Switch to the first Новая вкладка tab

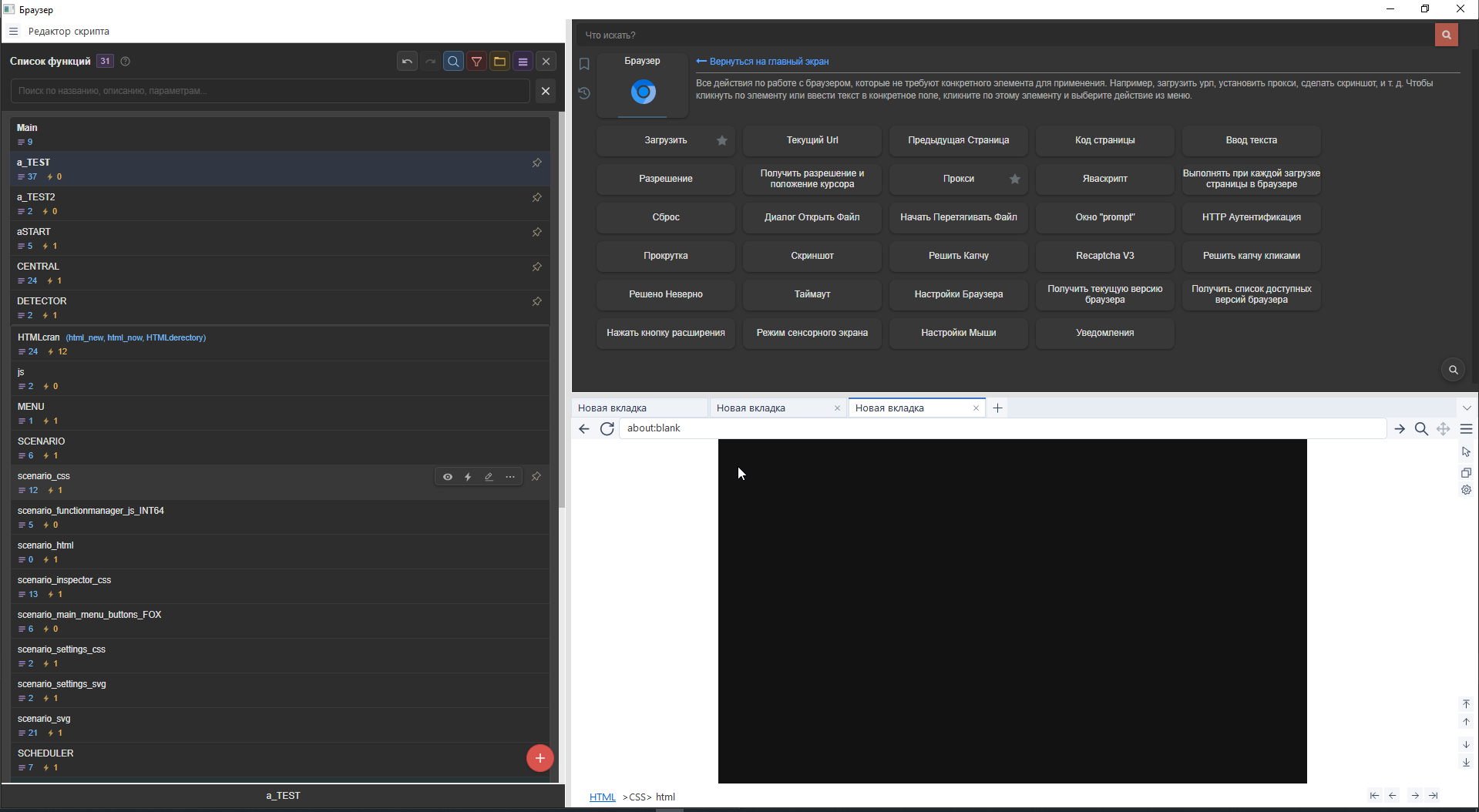click(x=639, y=408)
